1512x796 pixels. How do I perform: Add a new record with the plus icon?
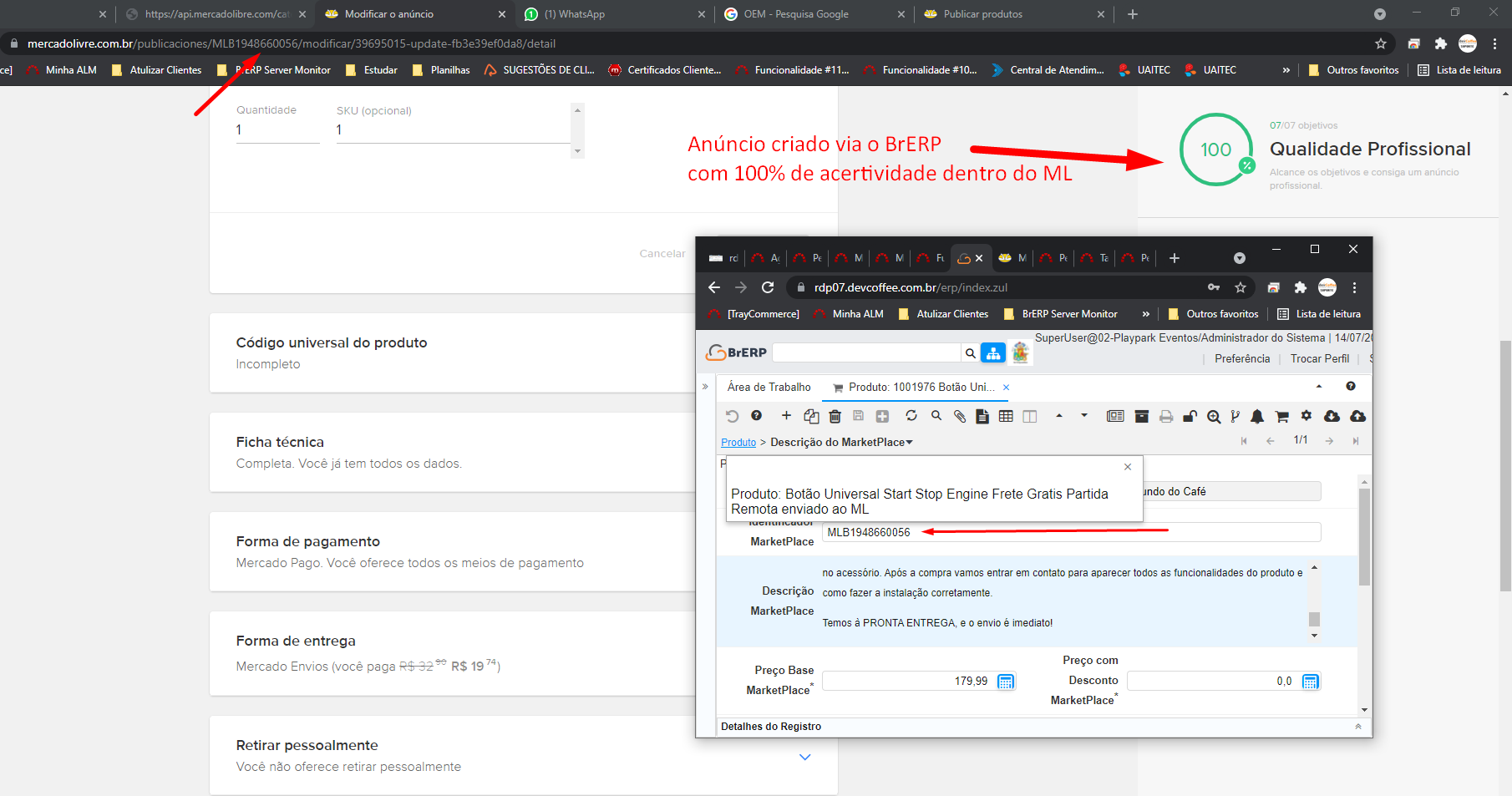[x=786, y=416]
